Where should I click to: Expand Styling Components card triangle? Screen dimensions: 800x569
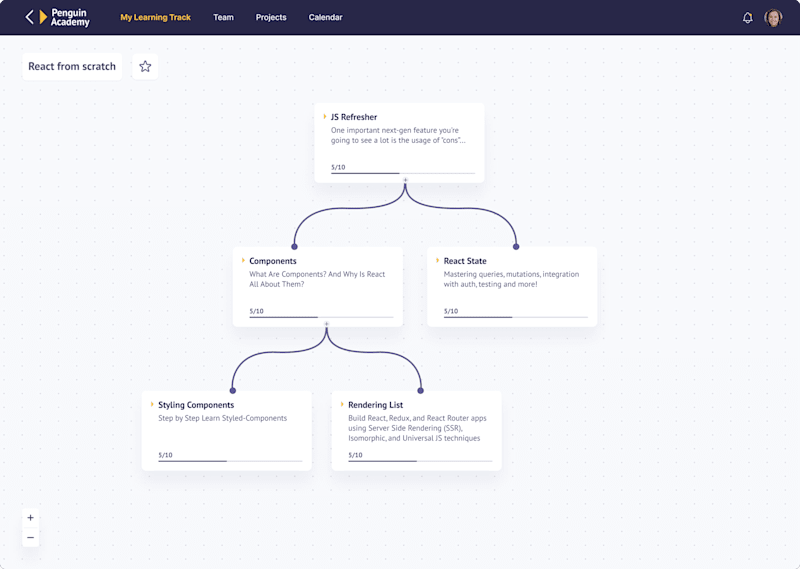coord(152,404)
